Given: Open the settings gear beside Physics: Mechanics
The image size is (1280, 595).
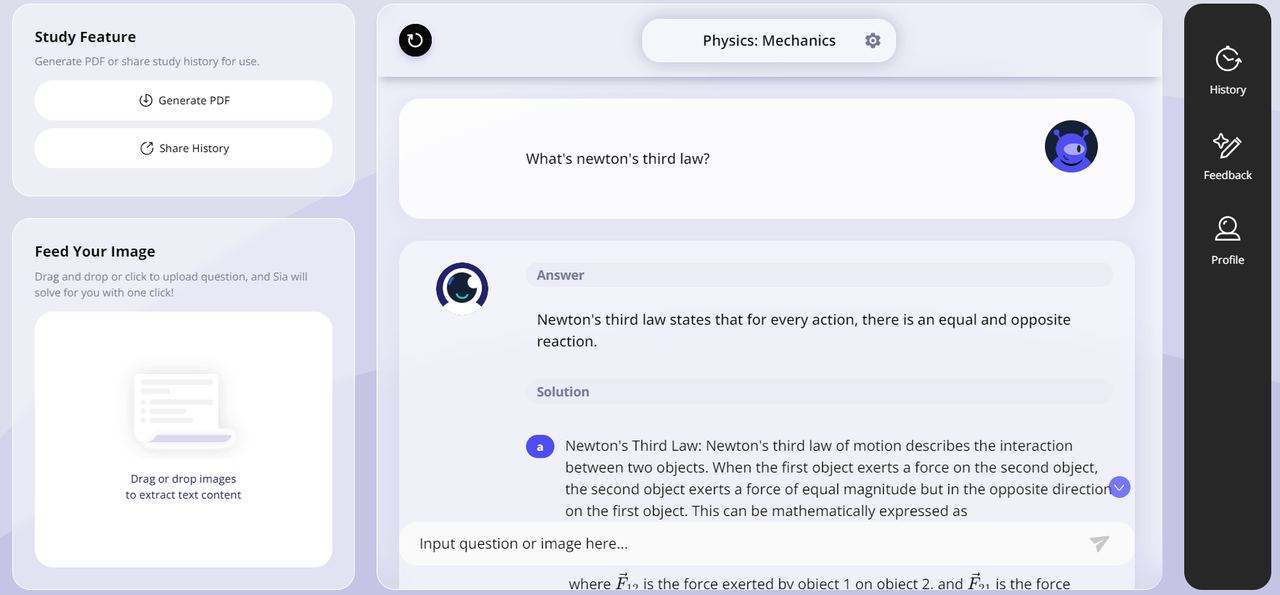Looking at the screenshot, I should pyautogui.click(x=873, y=41).
